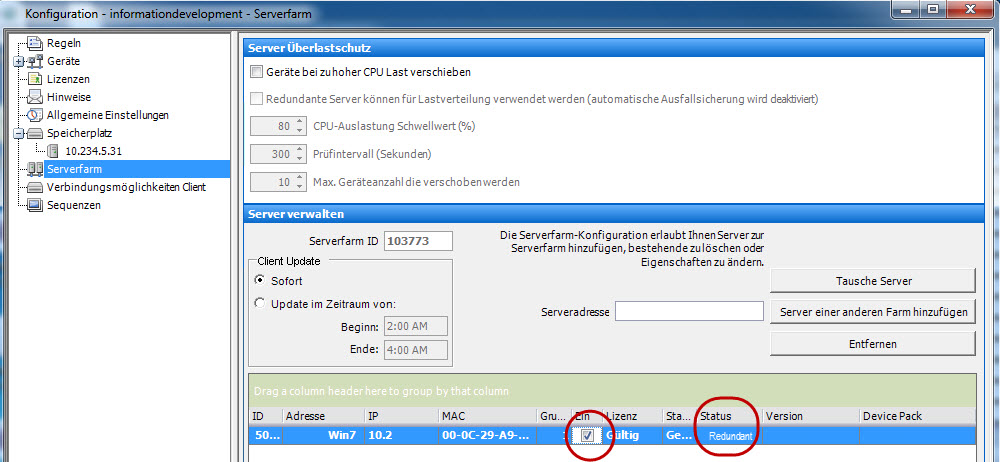Image resolution: width=1000 pixels, height=462 pixels.
Task: Expand the Geräte tree node
Action: (18, 61)
